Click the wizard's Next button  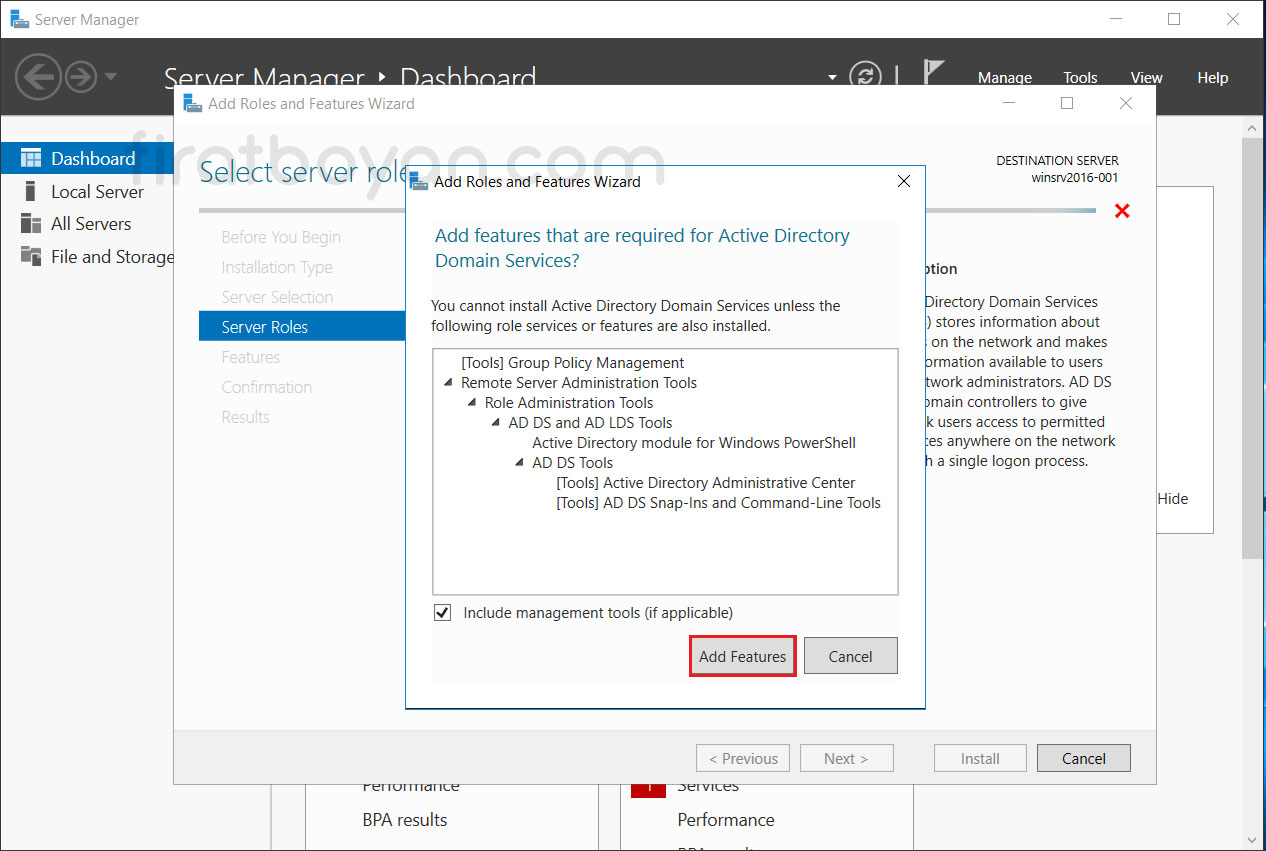click(846, 758)
